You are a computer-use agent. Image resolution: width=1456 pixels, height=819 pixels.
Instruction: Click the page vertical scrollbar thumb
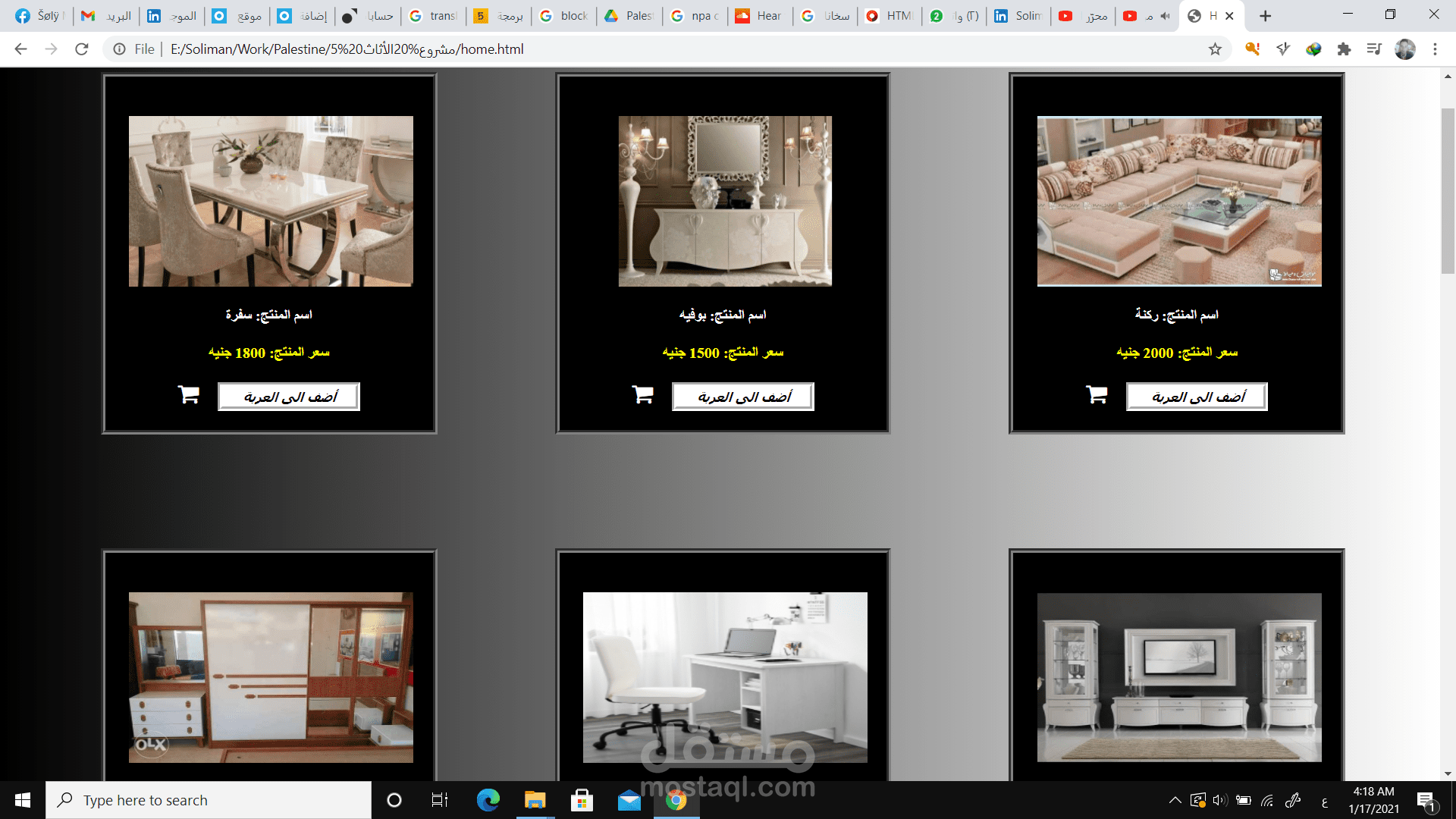point(1448,190)
